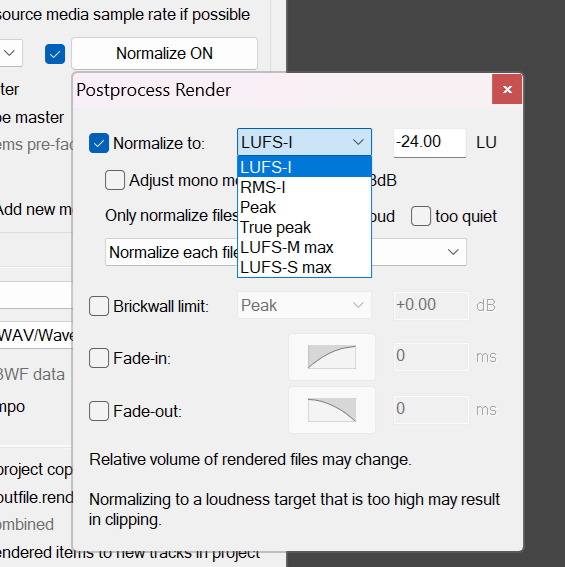Screen dimensions: 565x567
Task: Untick the checkbox beside Normalize ON button
Action: coord(55,54)
